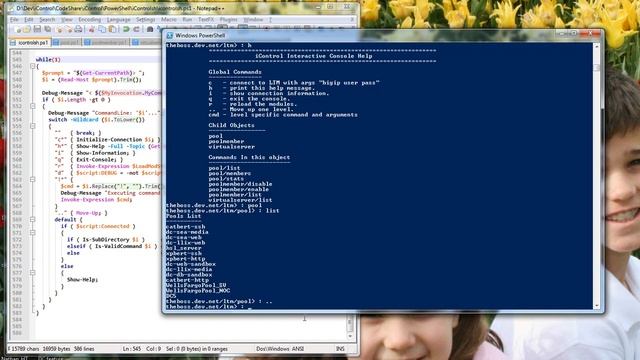The height and width of the screenshot is (360, 640).
Task: Click the New file icon in Notepad++ toolbar
Action: click(18, 29)
